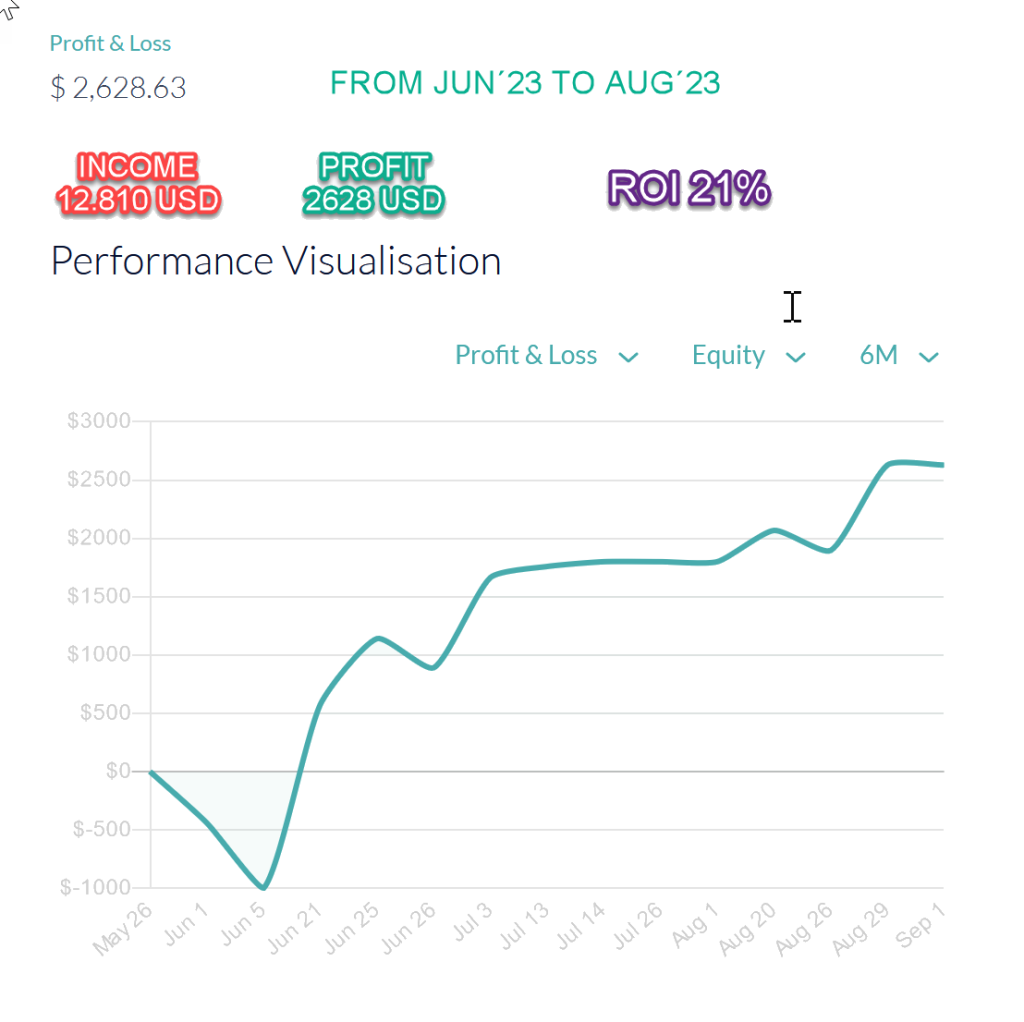Open the Profit & Loss chart dropdown
Screen dimensions: 1024x1022
(526, 356)
